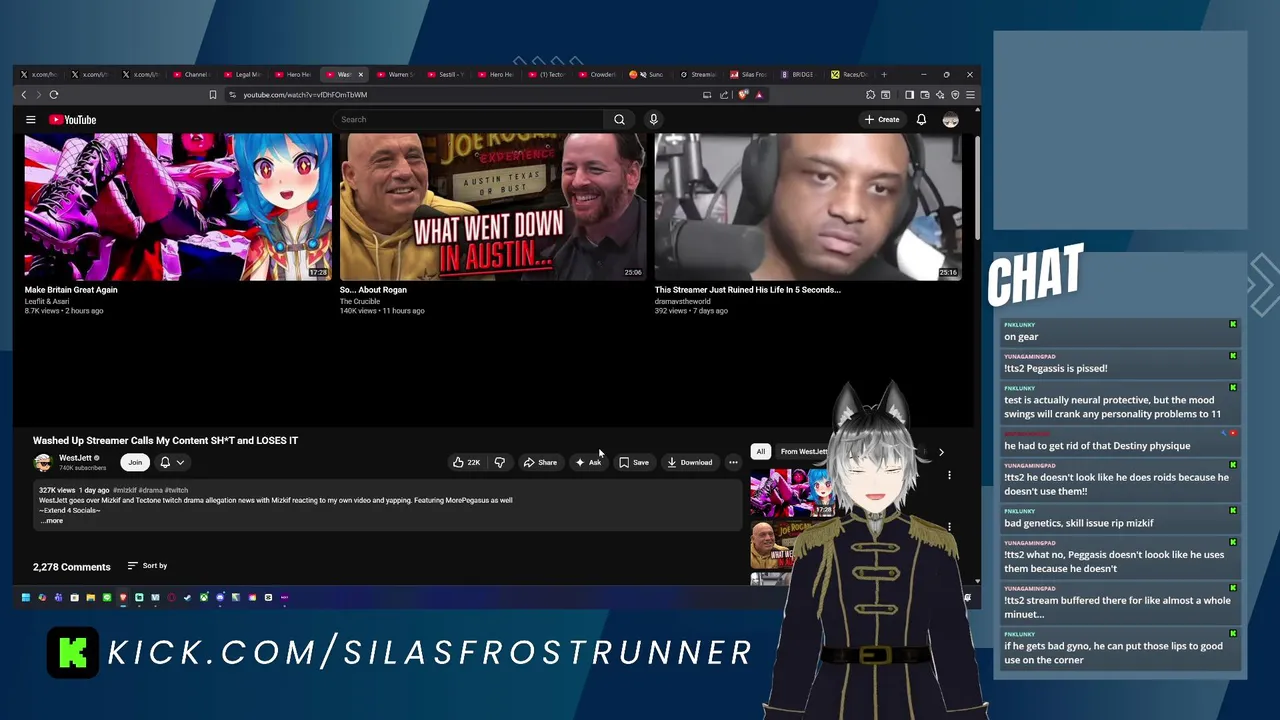Open the Joe Rogan Austin thumbnail
This screenshot has width=1280, height=720.
(x=492, y=207)
